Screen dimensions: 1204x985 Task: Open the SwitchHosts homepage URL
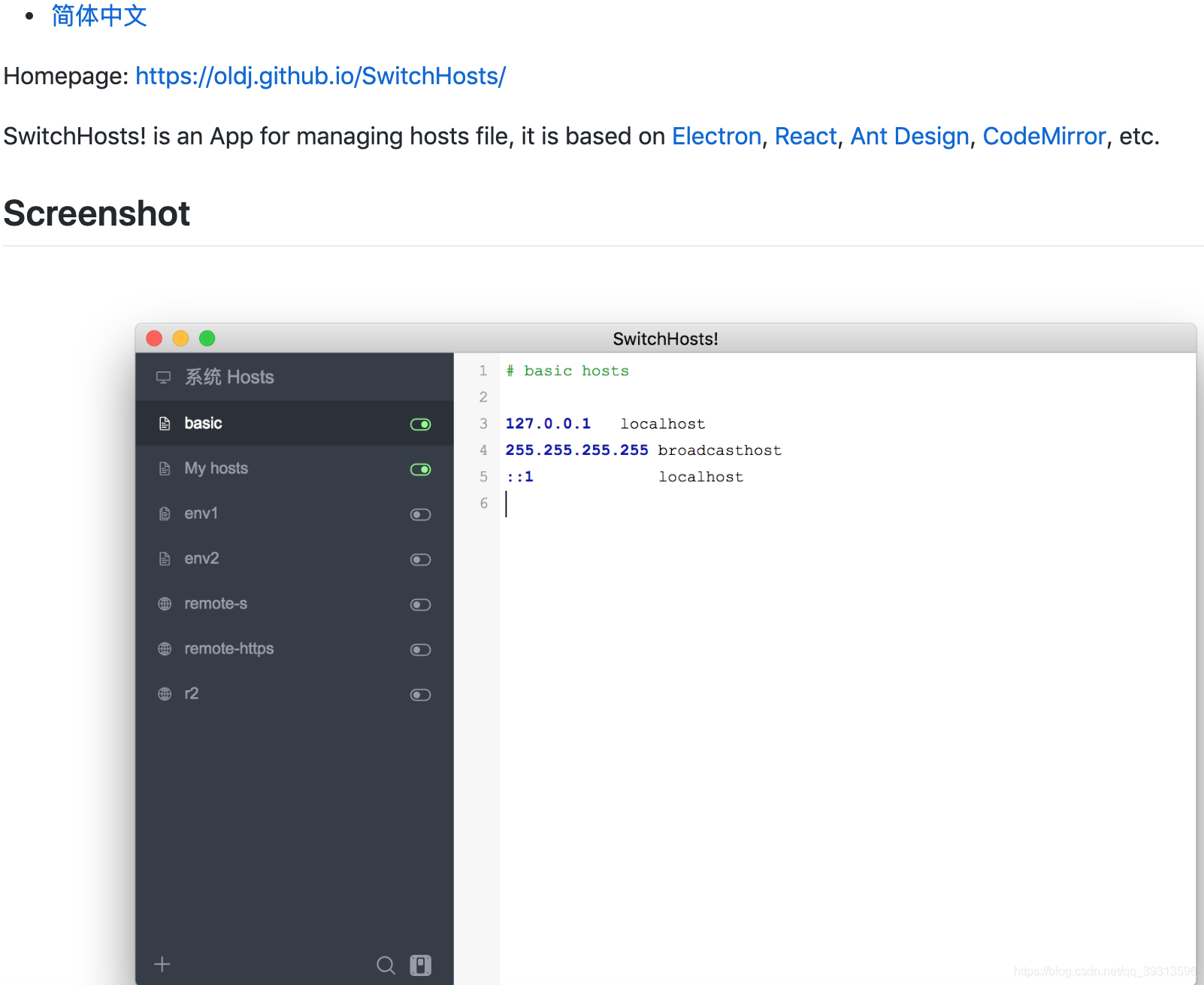click(x=320, y=76)
